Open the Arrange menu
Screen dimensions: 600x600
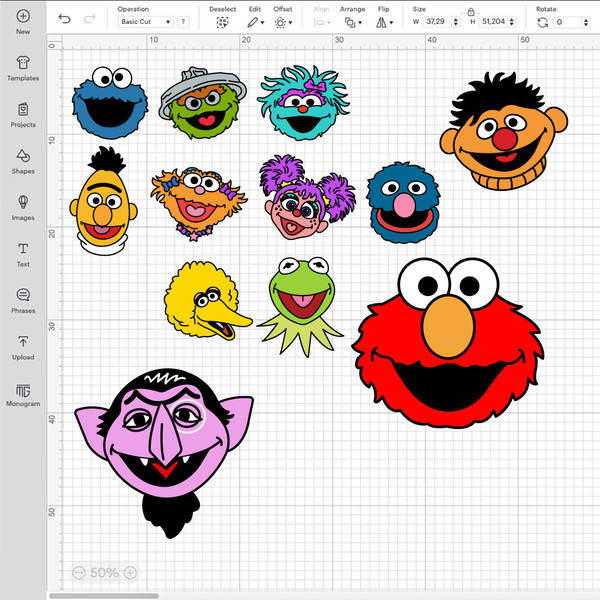(x=353, y=23)
